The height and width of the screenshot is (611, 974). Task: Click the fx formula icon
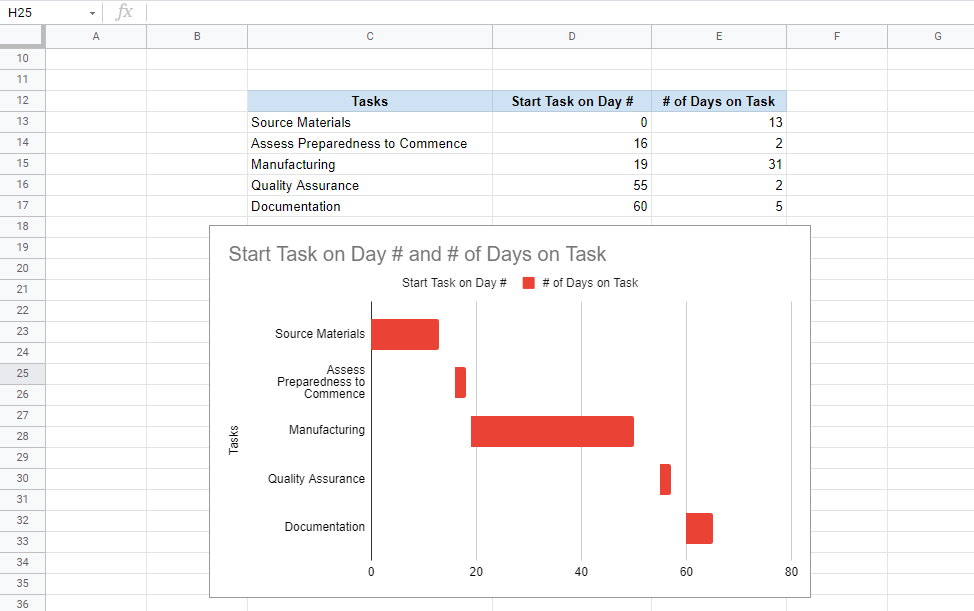[124, 12]
